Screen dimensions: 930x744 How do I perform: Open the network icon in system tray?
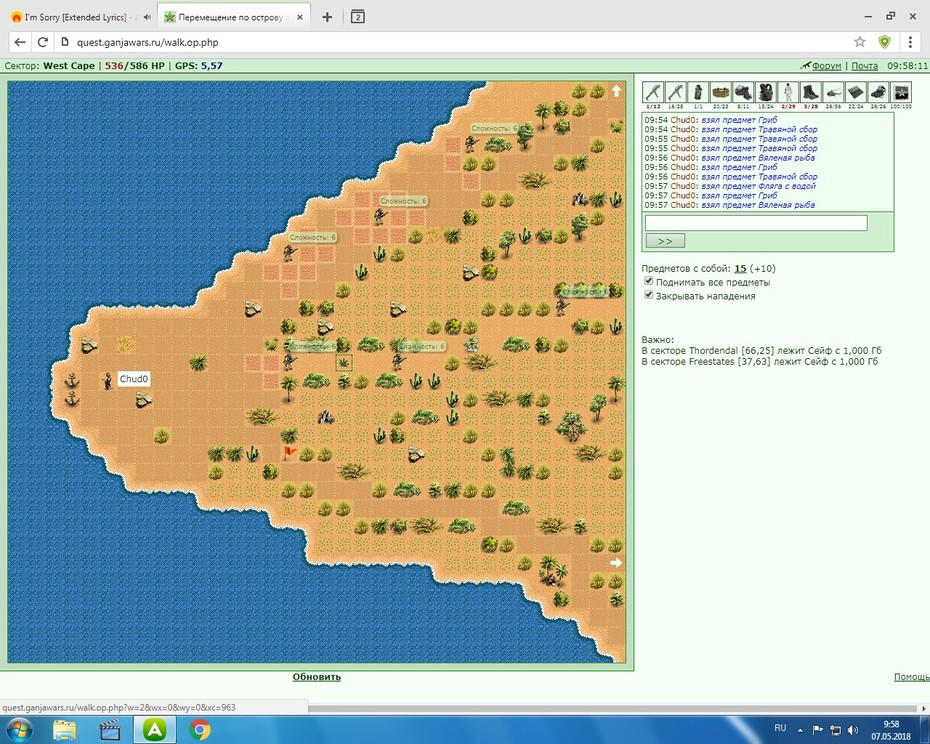[x=835, y=730]
